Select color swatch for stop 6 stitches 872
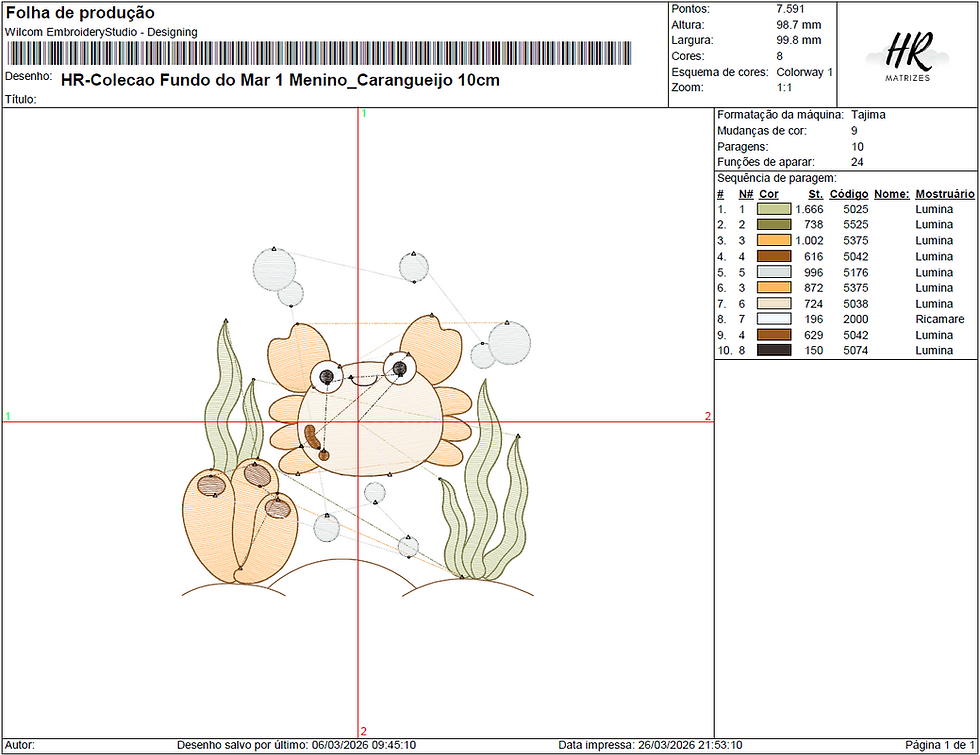The height and width of the screenshot is (755, 980). 774,288
